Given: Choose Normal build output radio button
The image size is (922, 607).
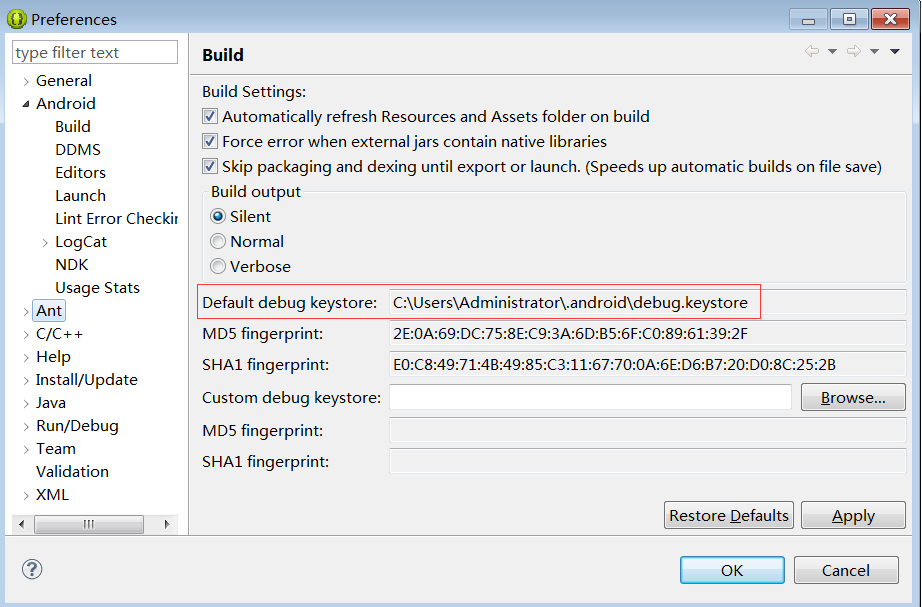Looking at the screenshot, I should [x=218, y=241].
